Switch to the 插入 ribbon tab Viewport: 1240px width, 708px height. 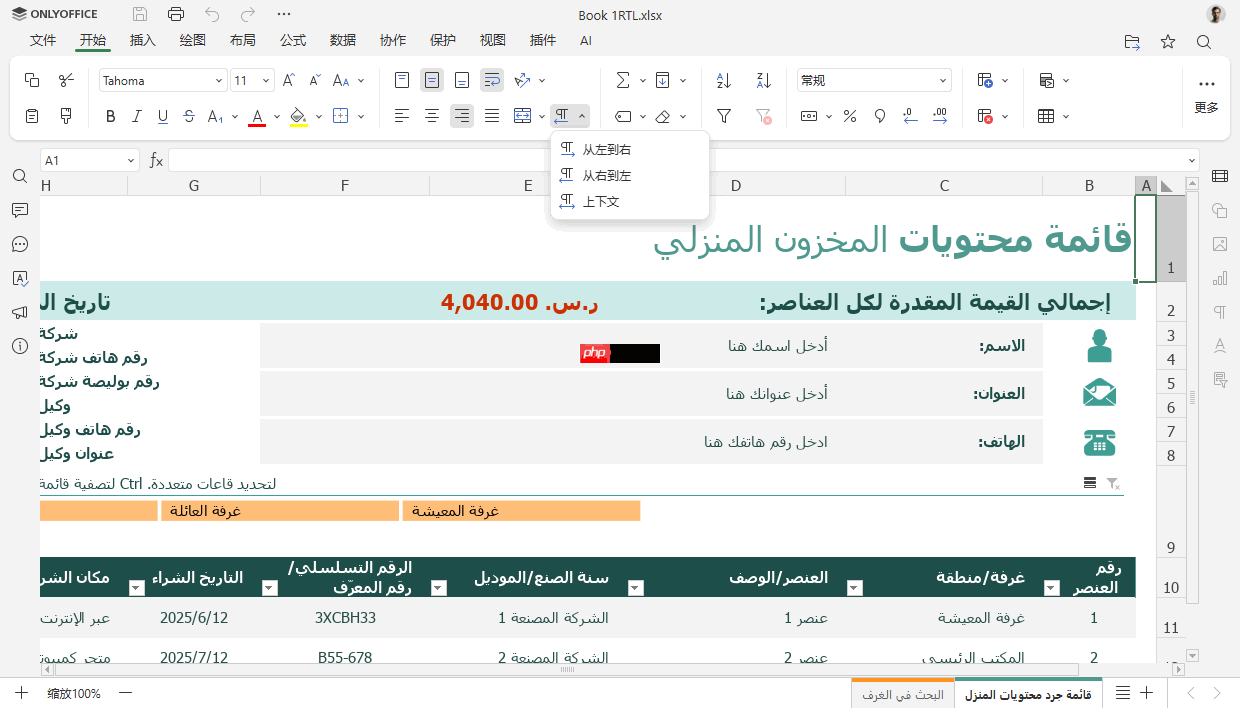point(141,41)
